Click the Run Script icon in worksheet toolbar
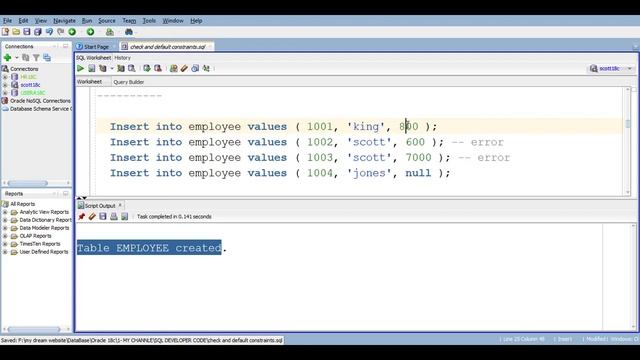The height and width of the screenshot is (360, 640). tap(92, 69)
